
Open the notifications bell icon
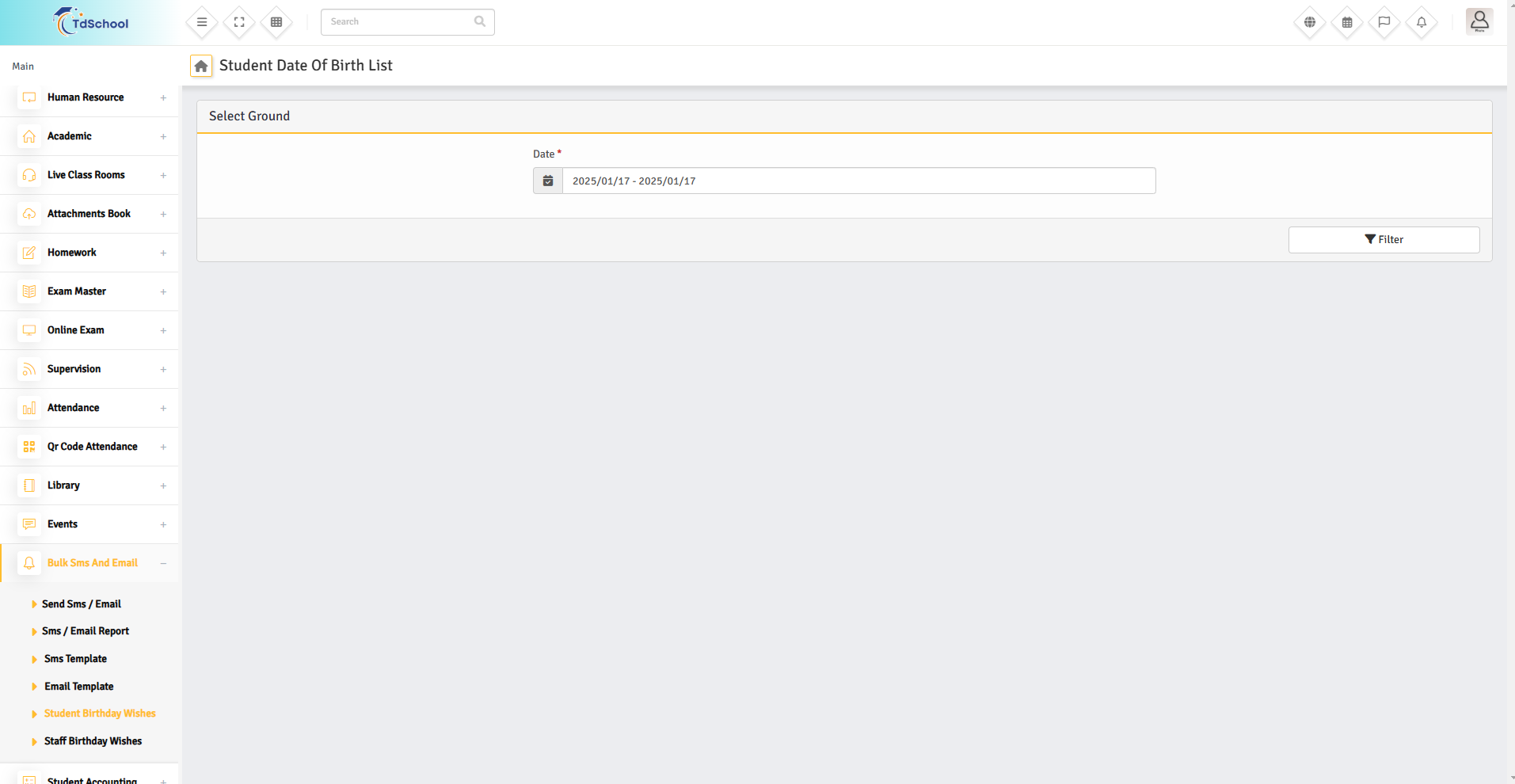[x=1422, y=22]
